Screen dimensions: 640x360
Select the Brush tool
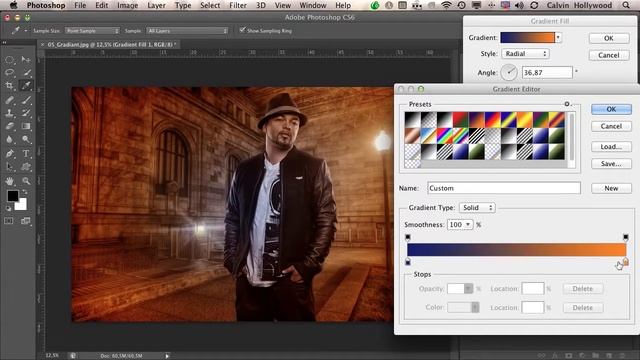26,100
